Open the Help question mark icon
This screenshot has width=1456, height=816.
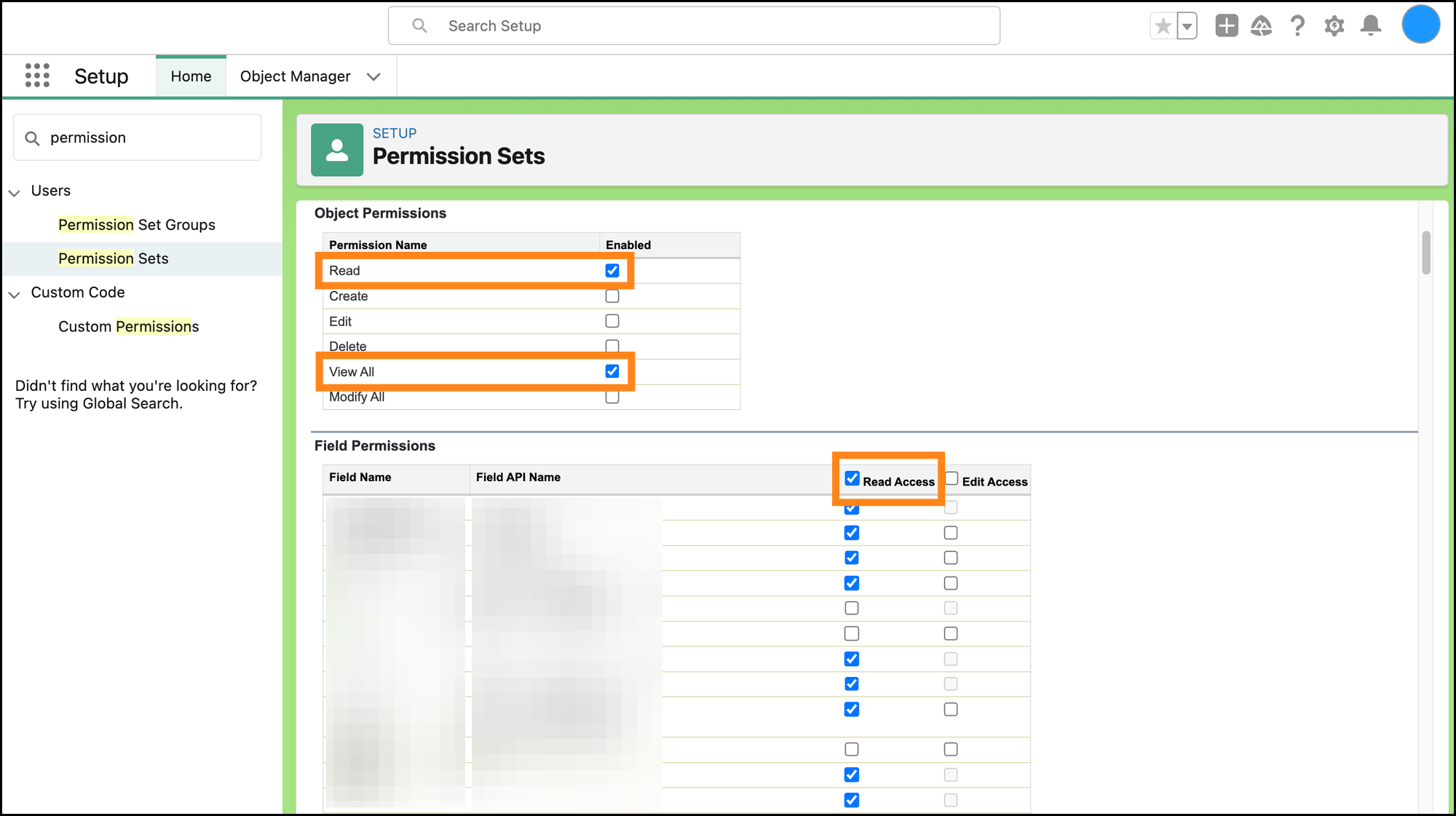1297,27
